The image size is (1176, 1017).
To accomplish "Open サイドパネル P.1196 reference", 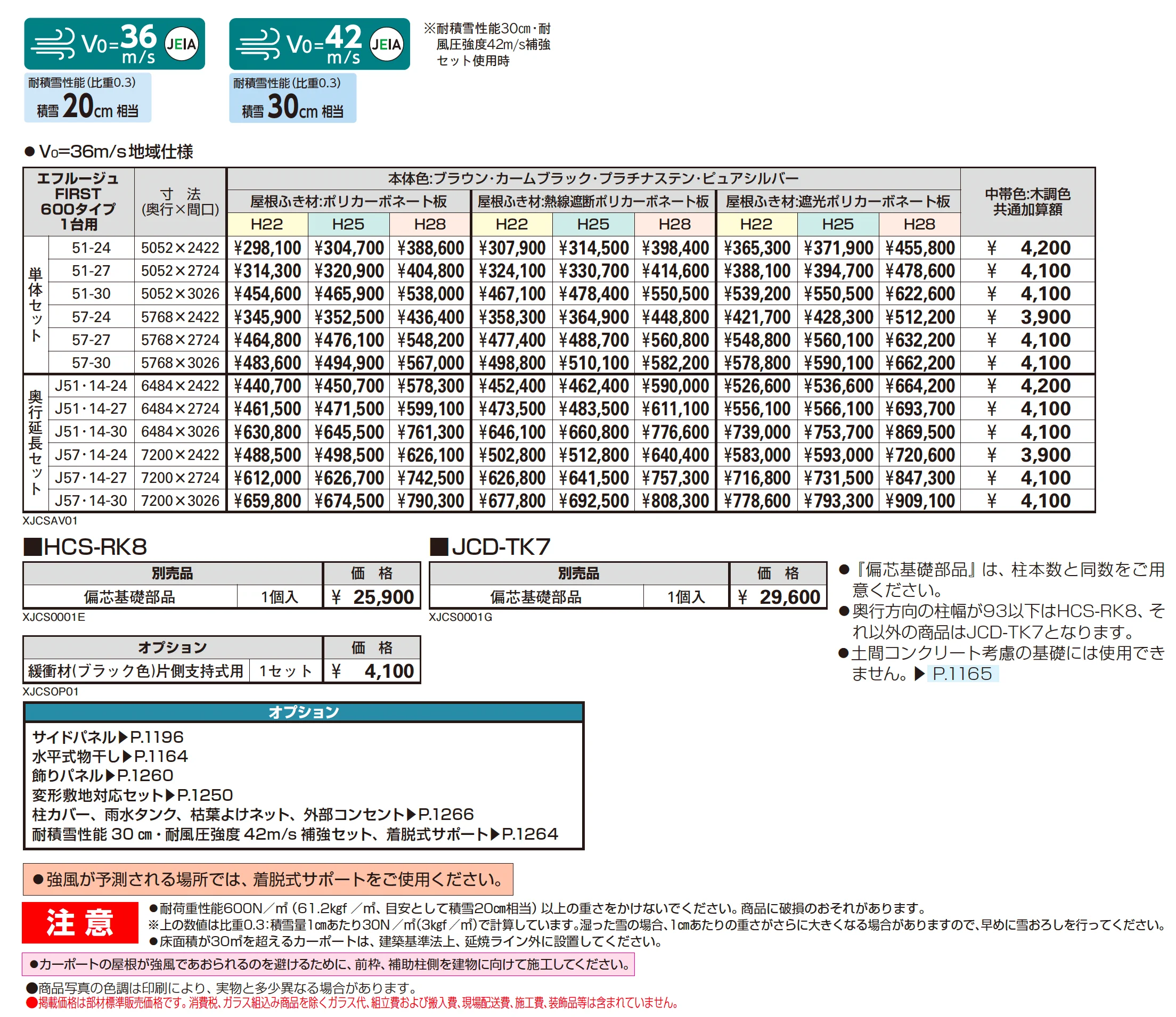I will click(108, 737).
